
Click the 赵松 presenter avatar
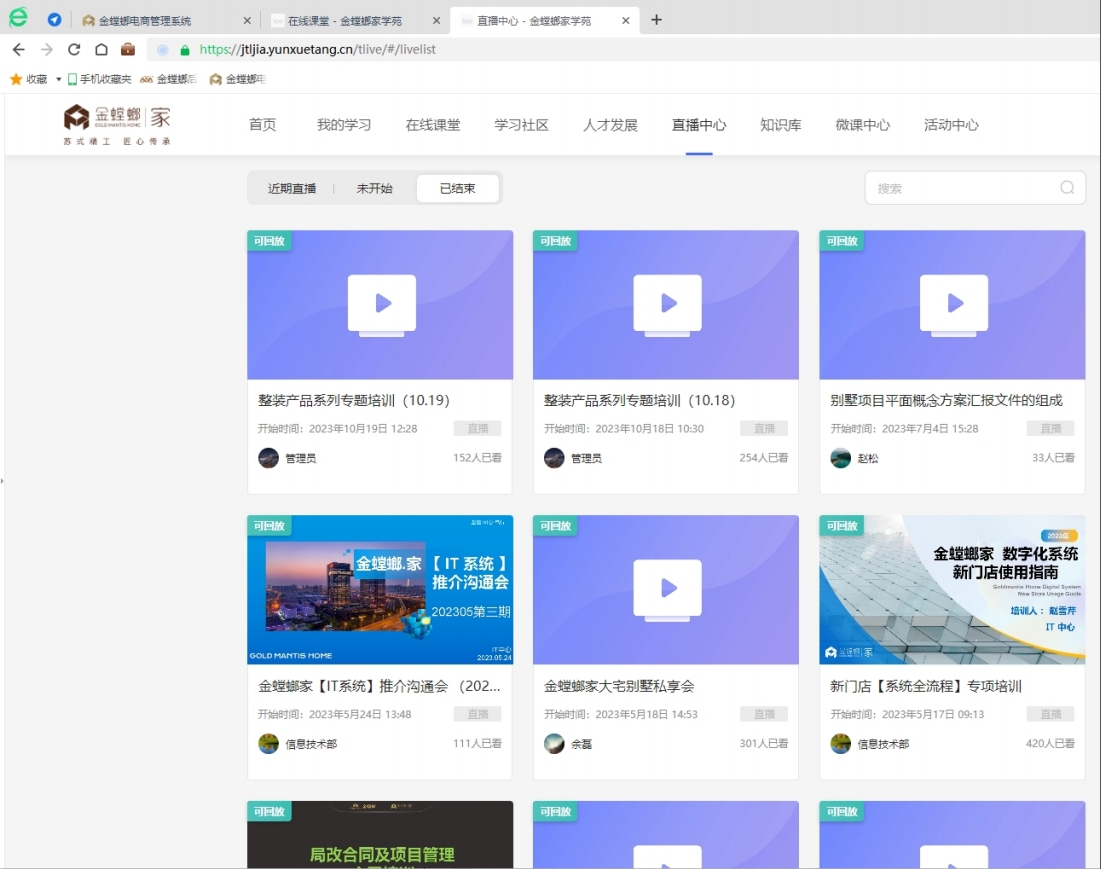pyautogui.click(x=840, y=458)
